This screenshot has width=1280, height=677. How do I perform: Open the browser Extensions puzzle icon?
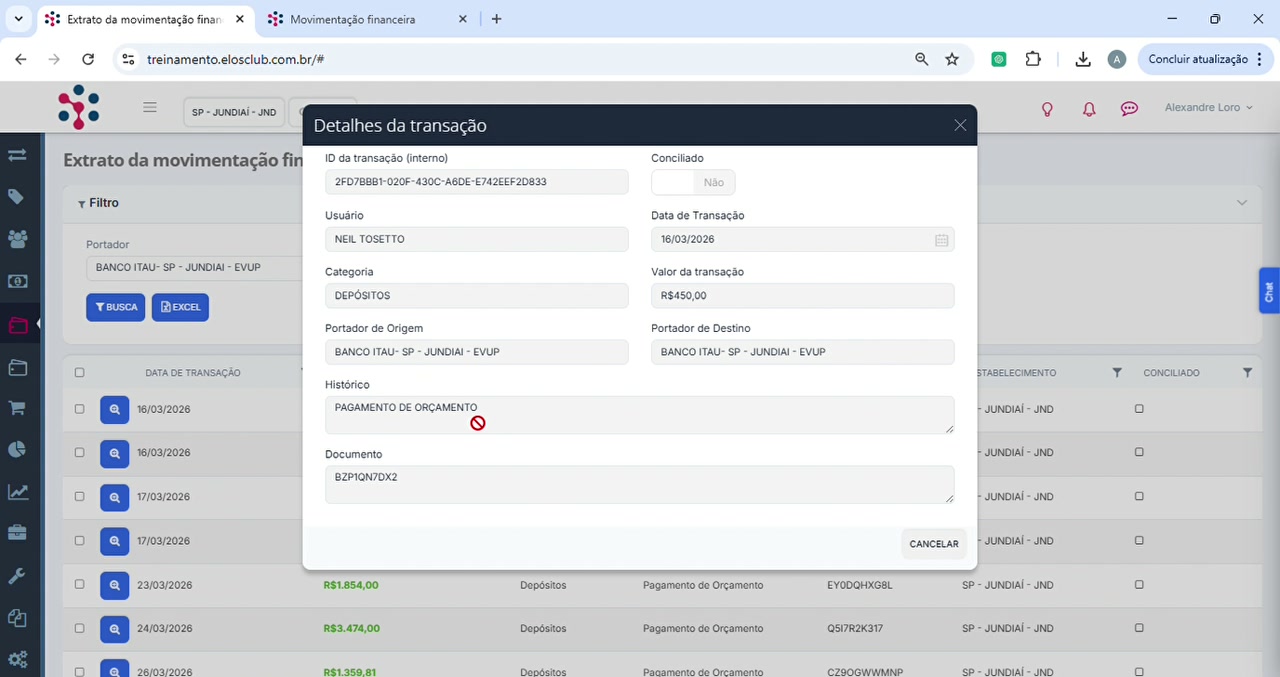1033,59
